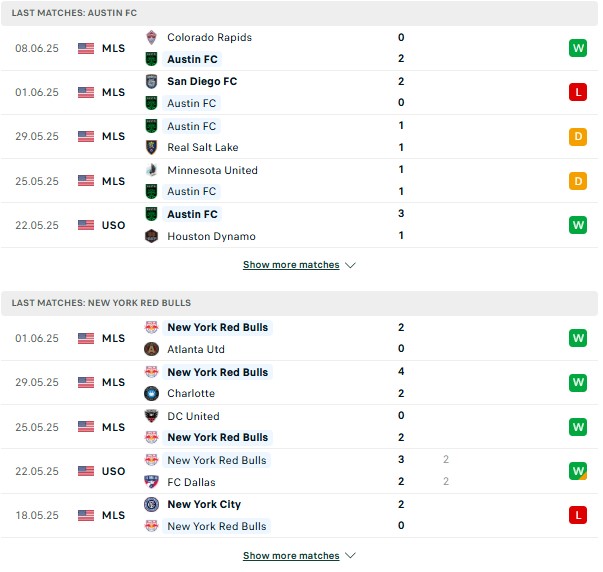Click the grey regular-time score beside FC Dallas
This screenshot has height=572, width=603.
click(x=446, y=481)
